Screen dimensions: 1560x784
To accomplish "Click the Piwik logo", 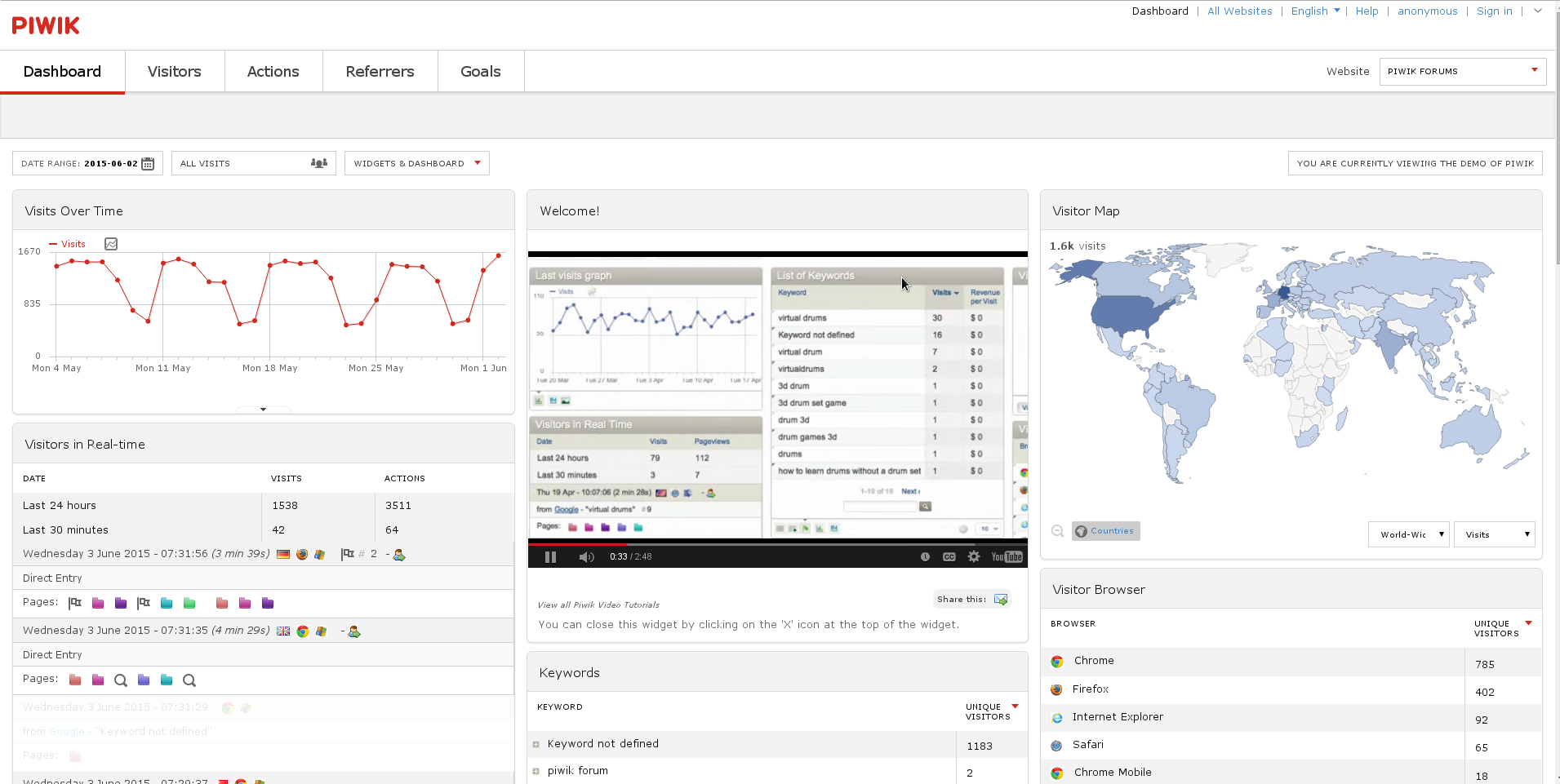I will (46, 25).
